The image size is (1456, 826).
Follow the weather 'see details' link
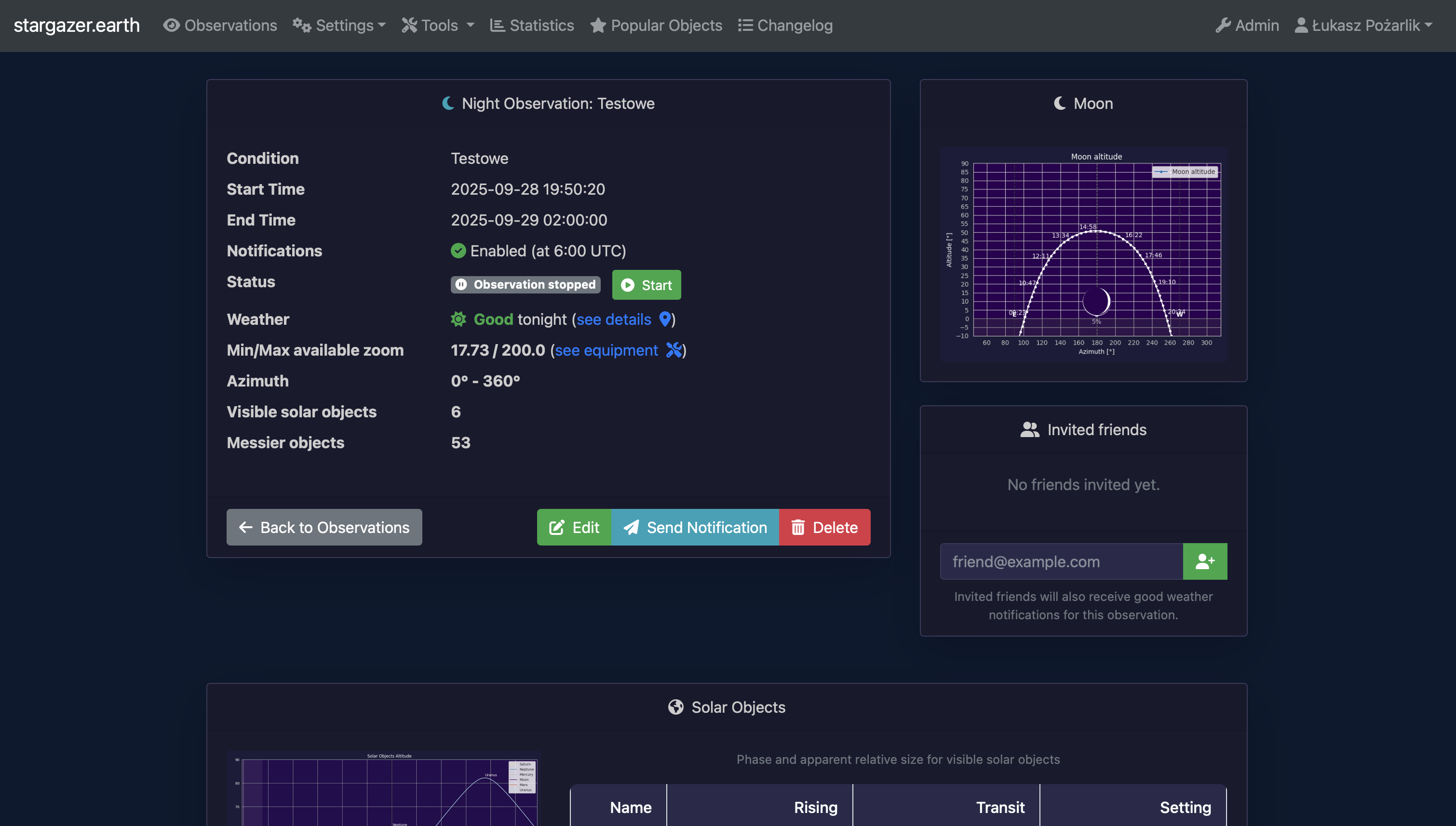[613, 320]
